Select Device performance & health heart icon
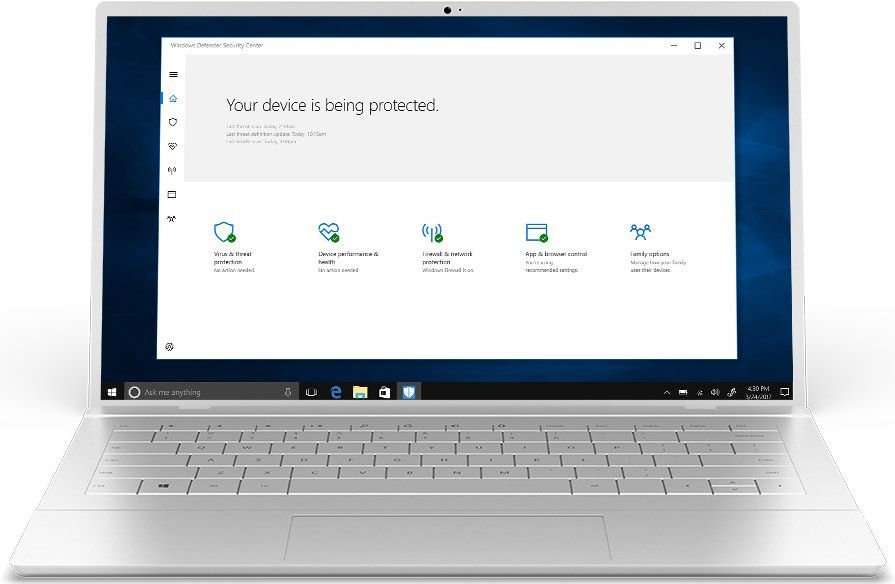 coord(330,232)
